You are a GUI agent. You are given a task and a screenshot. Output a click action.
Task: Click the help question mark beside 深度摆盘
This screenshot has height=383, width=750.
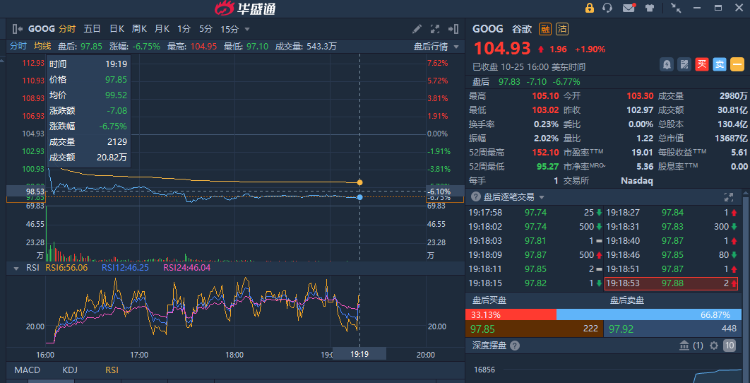(x=515, y=346)
